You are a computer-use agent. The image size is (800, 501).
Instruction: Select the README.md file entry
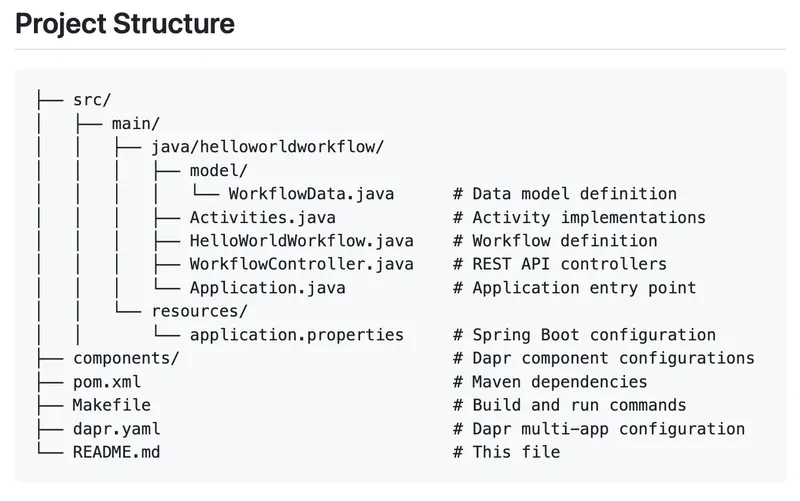click(116, 452)
